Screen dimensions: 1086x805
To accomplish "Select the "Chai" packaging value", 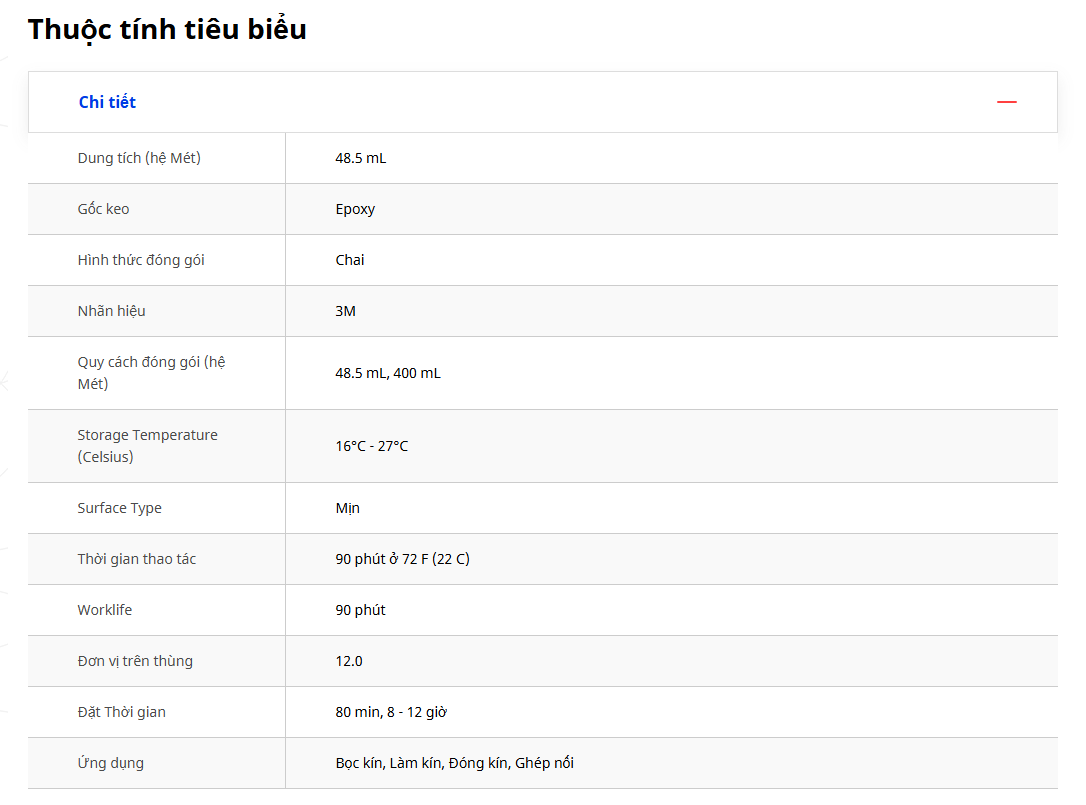I will (350, 260).
